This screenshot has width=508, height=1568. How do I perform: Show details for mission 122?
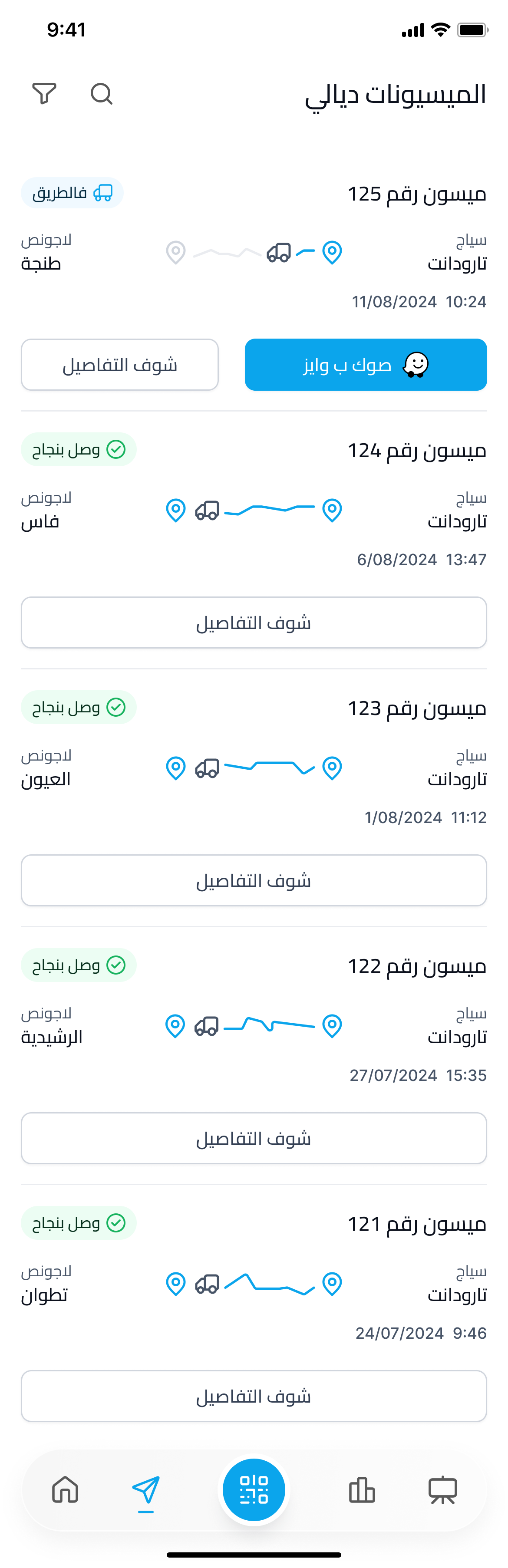tap(254, 1138)
